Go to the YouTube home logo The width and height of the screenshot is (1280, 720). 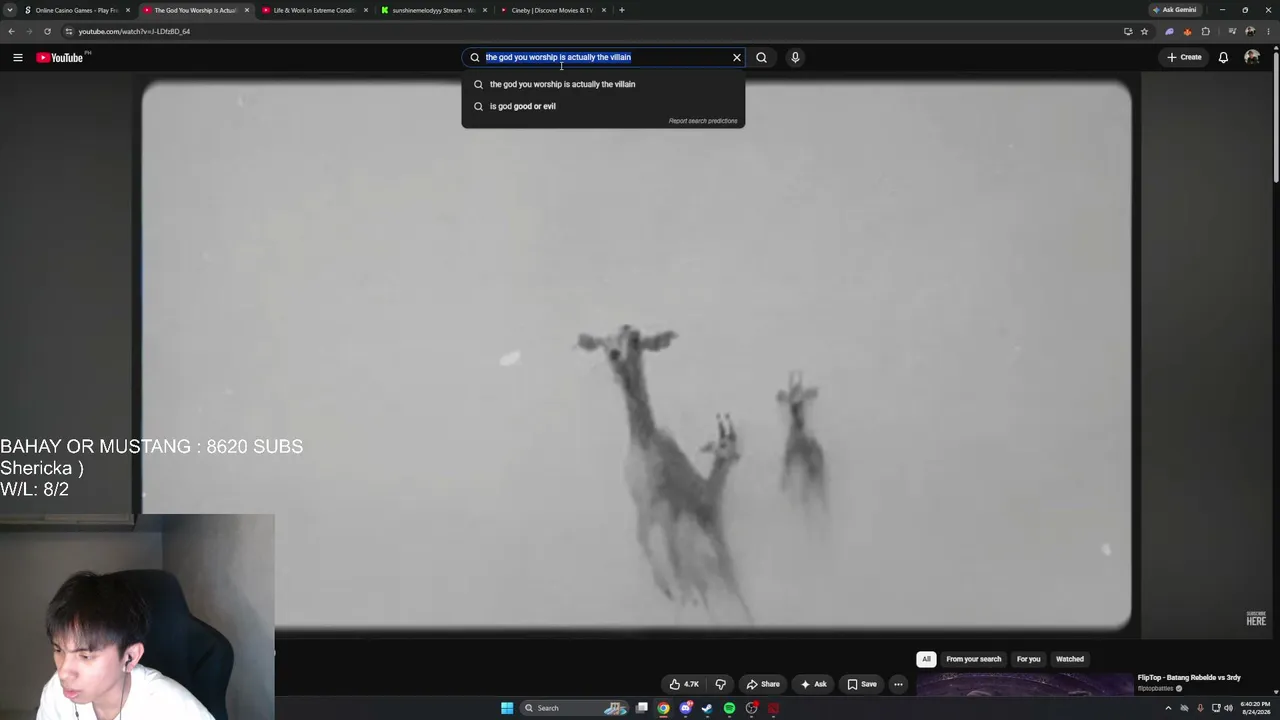62,57
